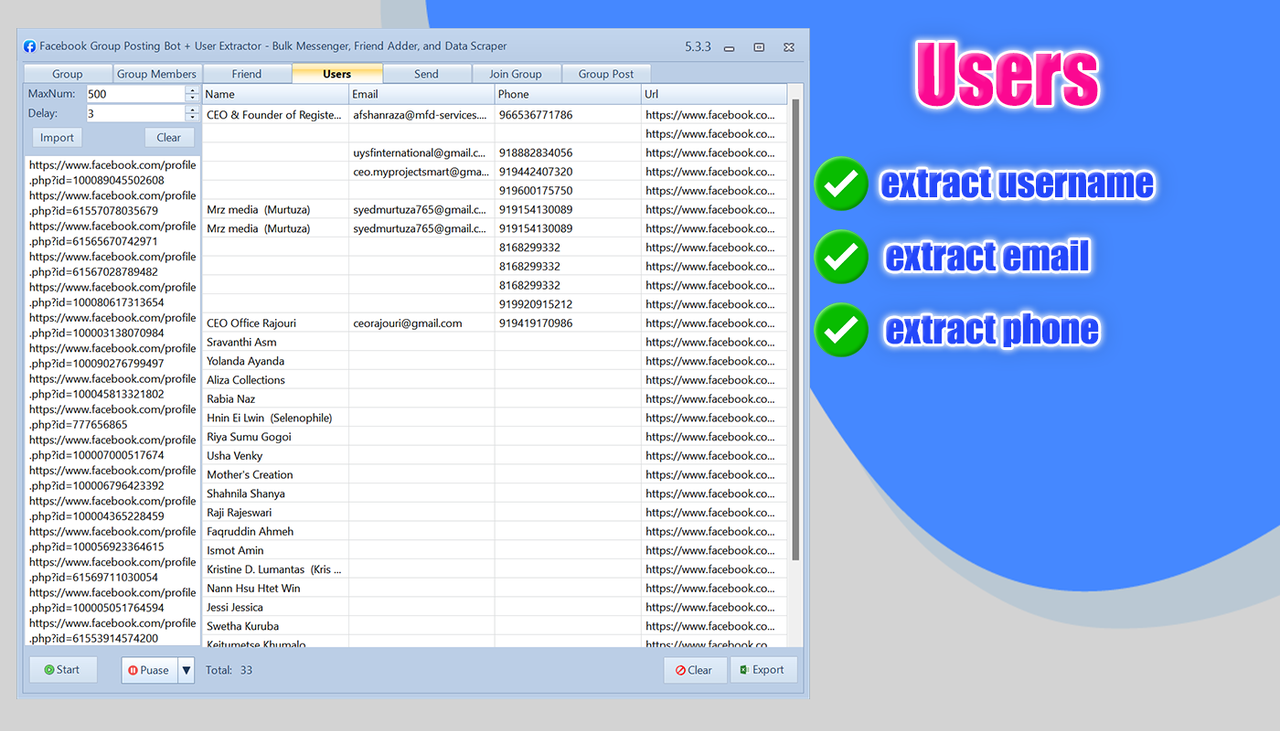Select the Usha Venky row
Screen dimensions: 1280x731
[x=495, y=456]
